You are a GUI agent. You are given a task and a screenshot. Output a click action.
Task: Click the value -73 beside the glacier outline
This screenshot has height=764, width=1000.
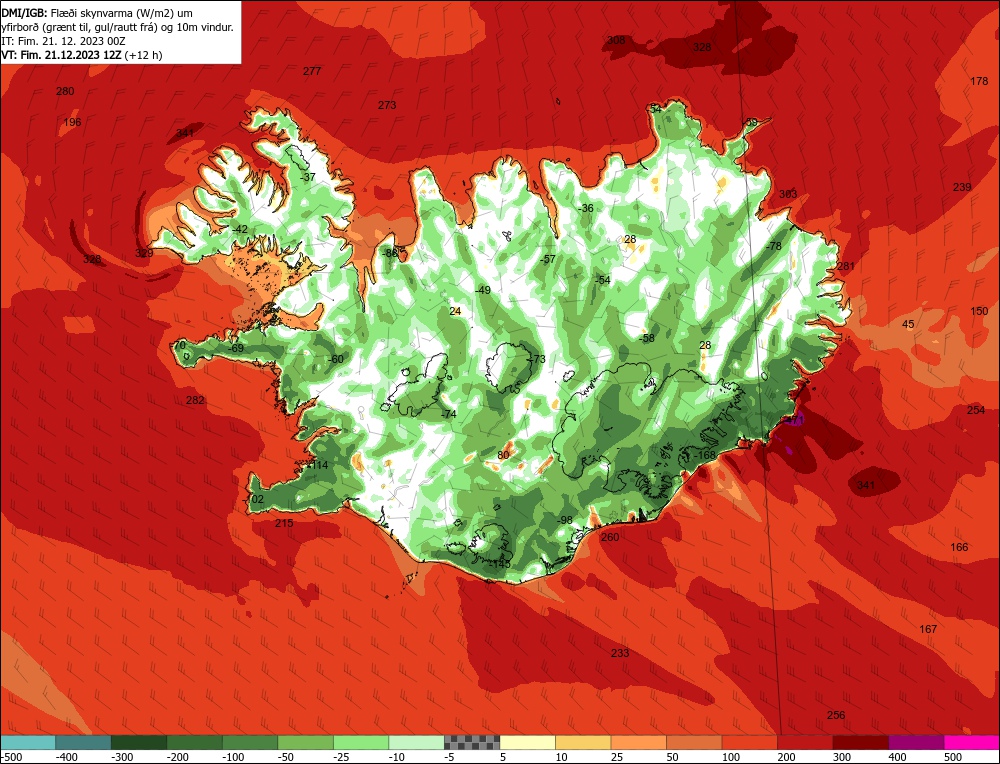point(538,359)
